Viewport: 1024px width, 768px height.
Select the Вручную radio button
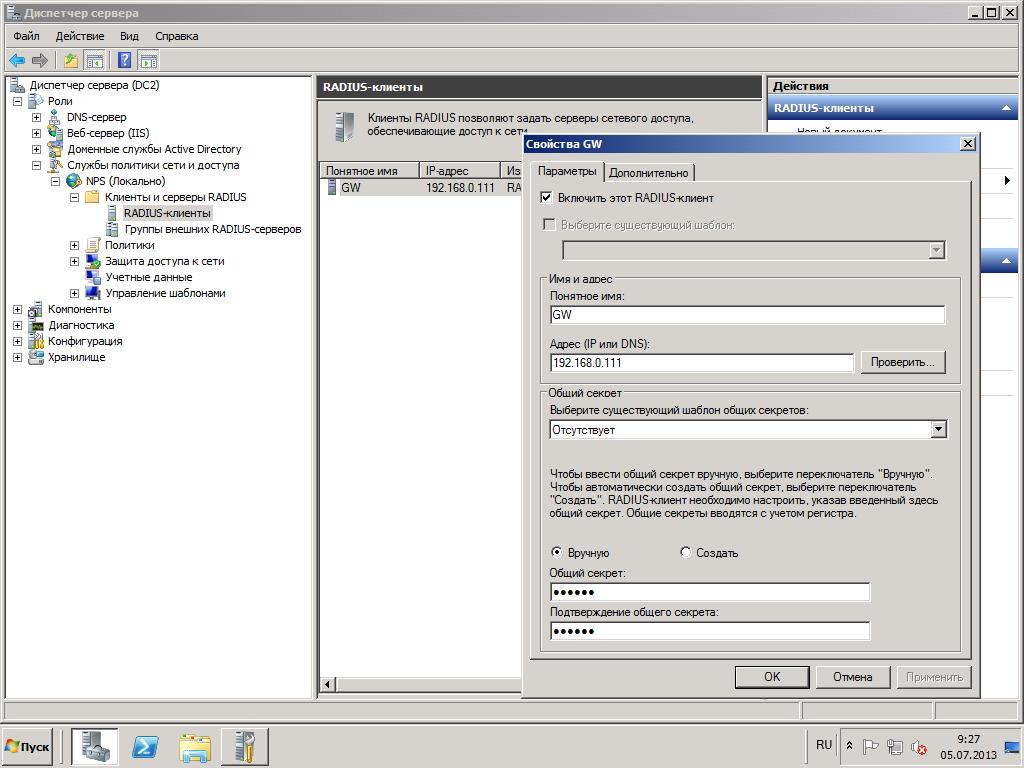(556, 552)
